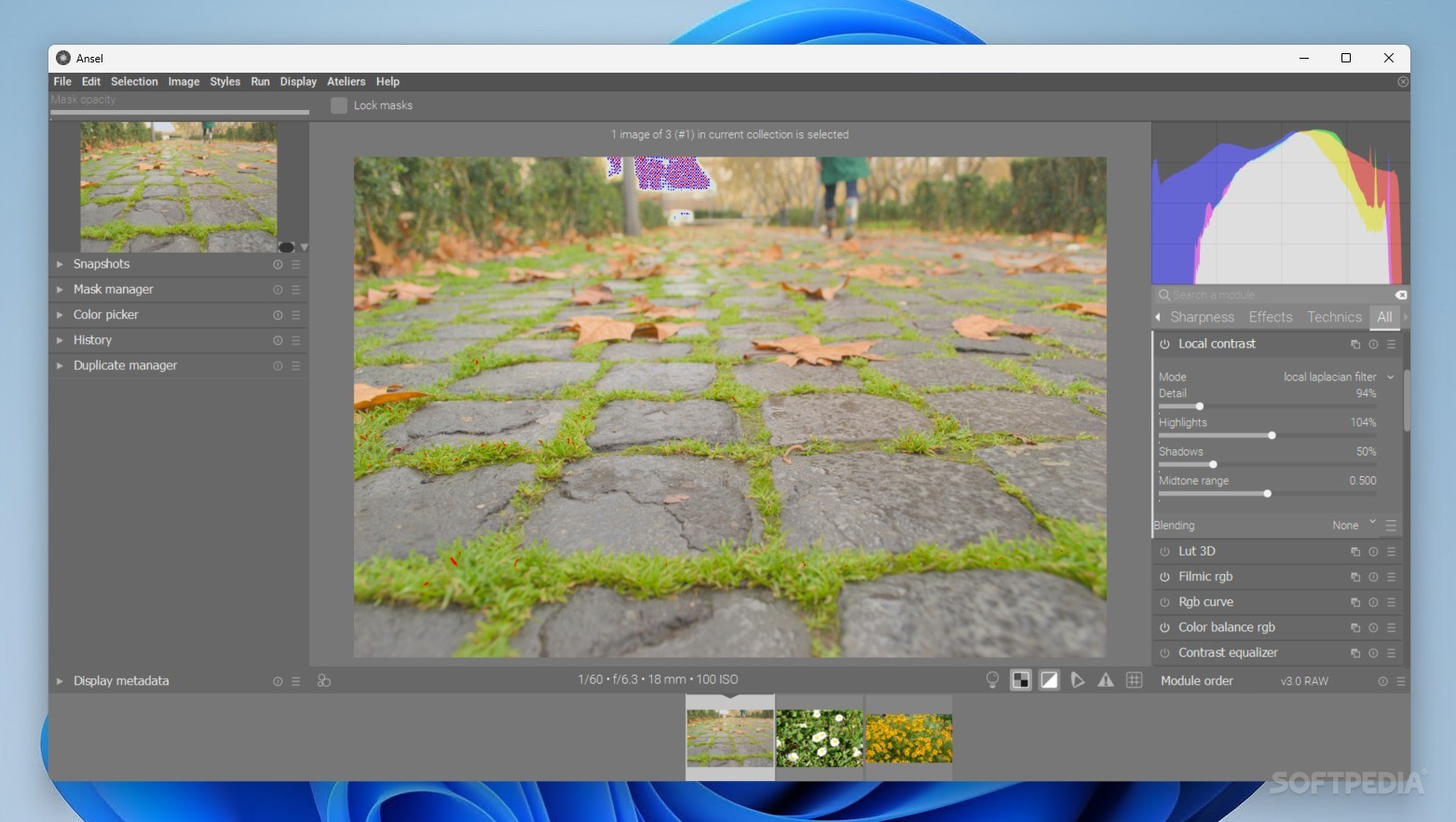The image size is (1456, 822).
Task: Toggle softproofing icon
Action: point(1078,680)
